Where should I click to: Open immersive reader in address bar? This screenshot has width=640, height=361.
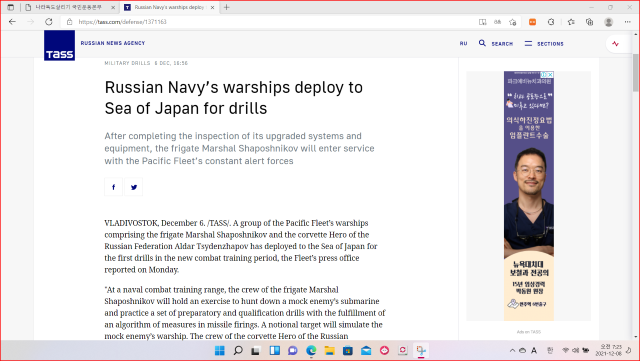coord(482,22)
